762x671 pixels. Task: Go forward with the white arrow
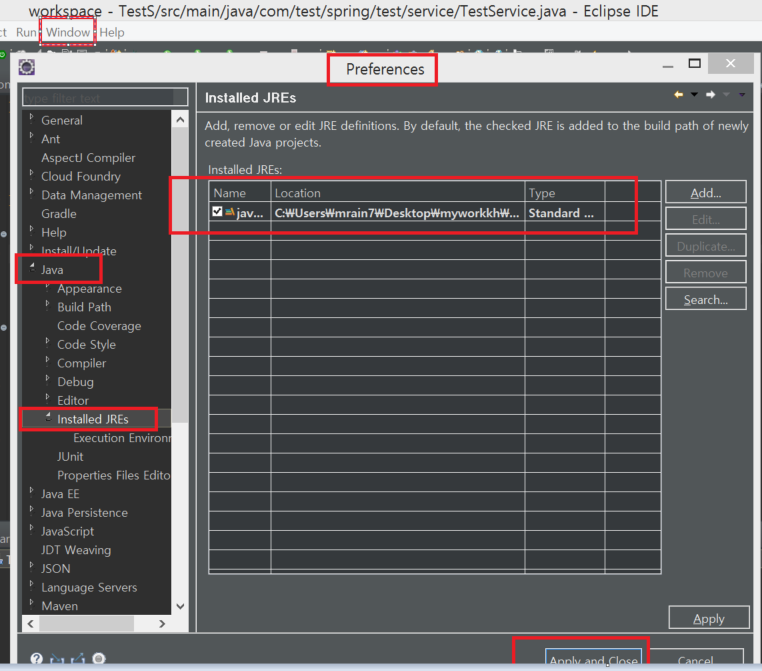(x=710, y=95)
